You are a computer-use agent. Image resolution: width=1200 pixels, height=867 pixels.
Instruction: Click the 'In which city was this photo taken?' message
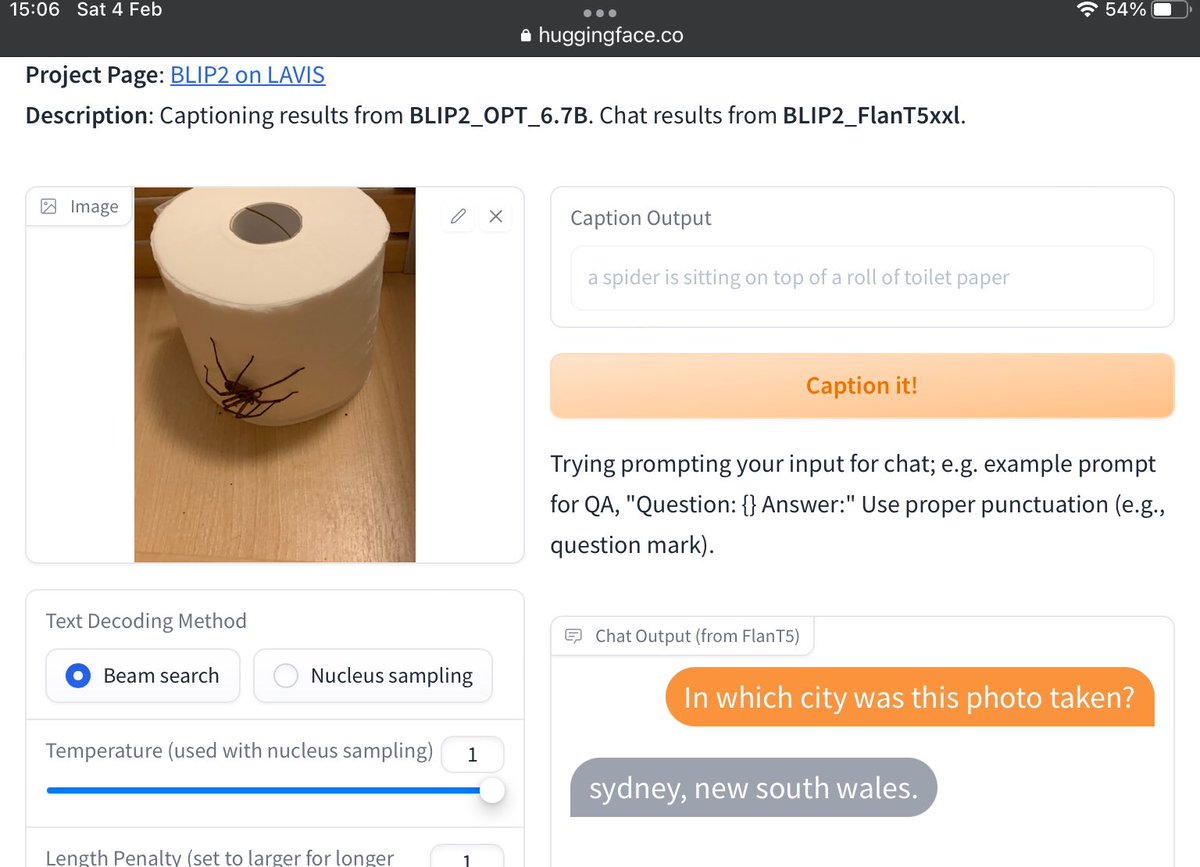(x=910, y=697)
